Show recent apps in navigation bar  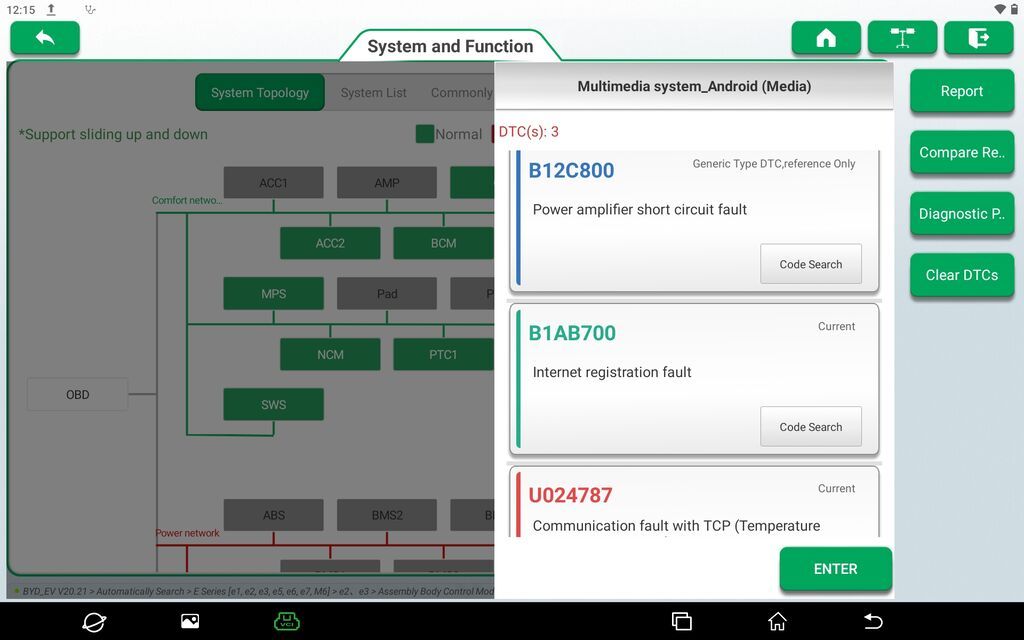click(x=681, y=621)
